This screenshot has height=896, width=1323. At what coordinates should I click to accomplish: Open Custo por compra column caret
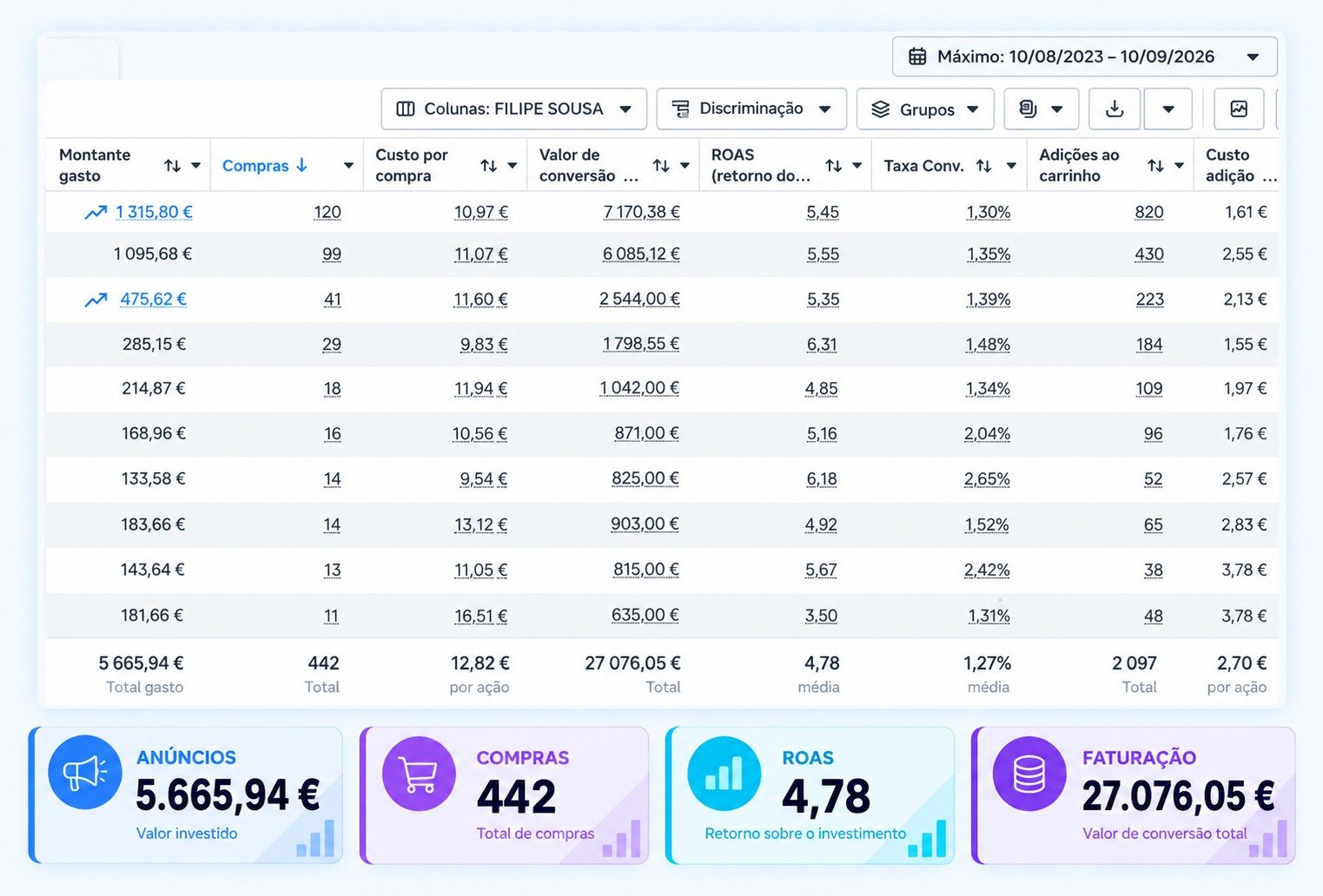(x=513, y=166)
